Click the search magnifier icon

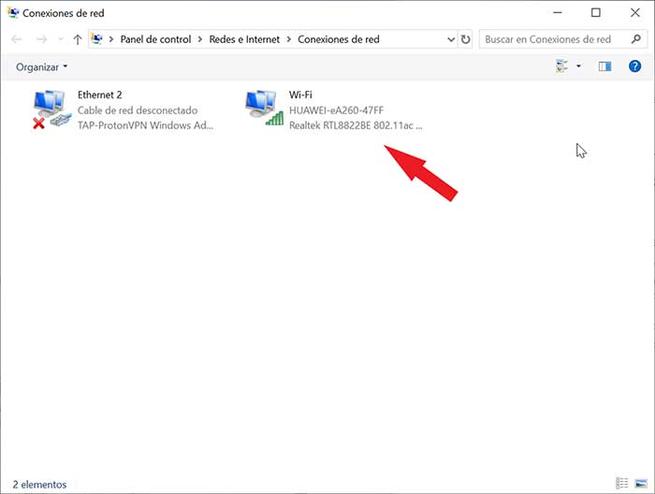(x=636, y=39)
